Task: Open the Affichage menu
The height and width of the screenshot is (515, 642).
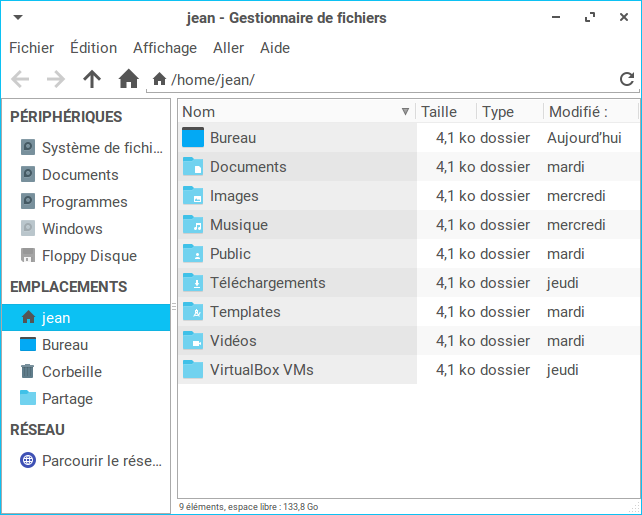Action: coord(165,48)
